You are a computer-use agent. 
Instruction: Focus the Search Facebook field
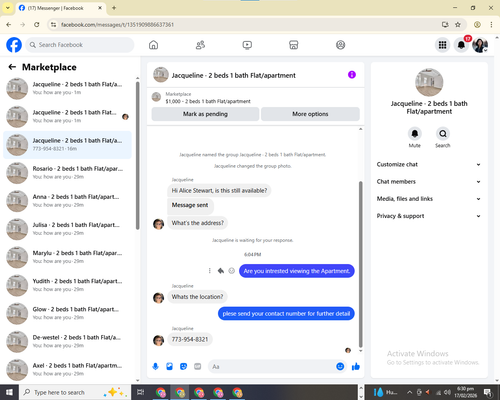click(x=80, y=45)
